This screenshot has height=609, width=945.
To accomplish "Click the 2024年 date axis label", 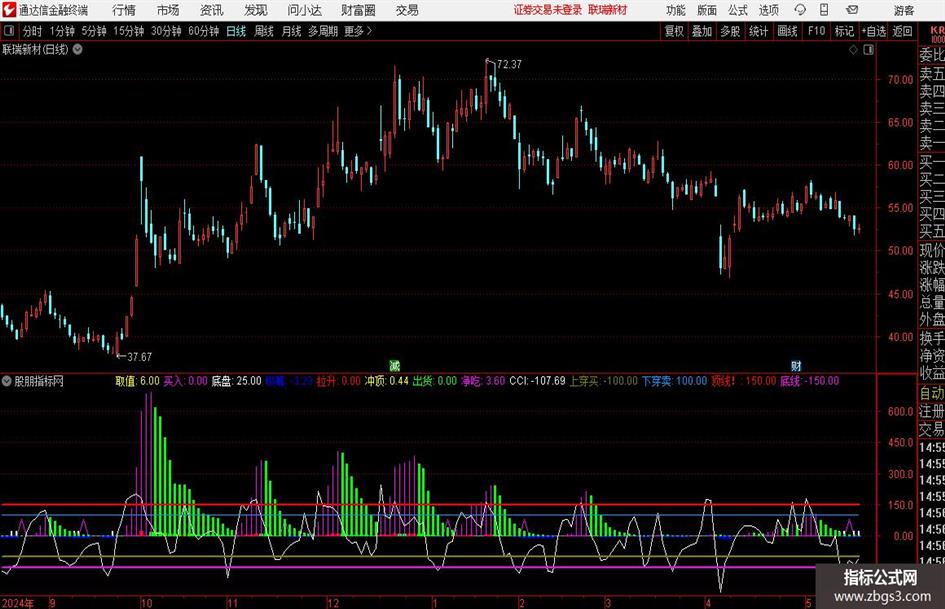I will coord(18,603).
